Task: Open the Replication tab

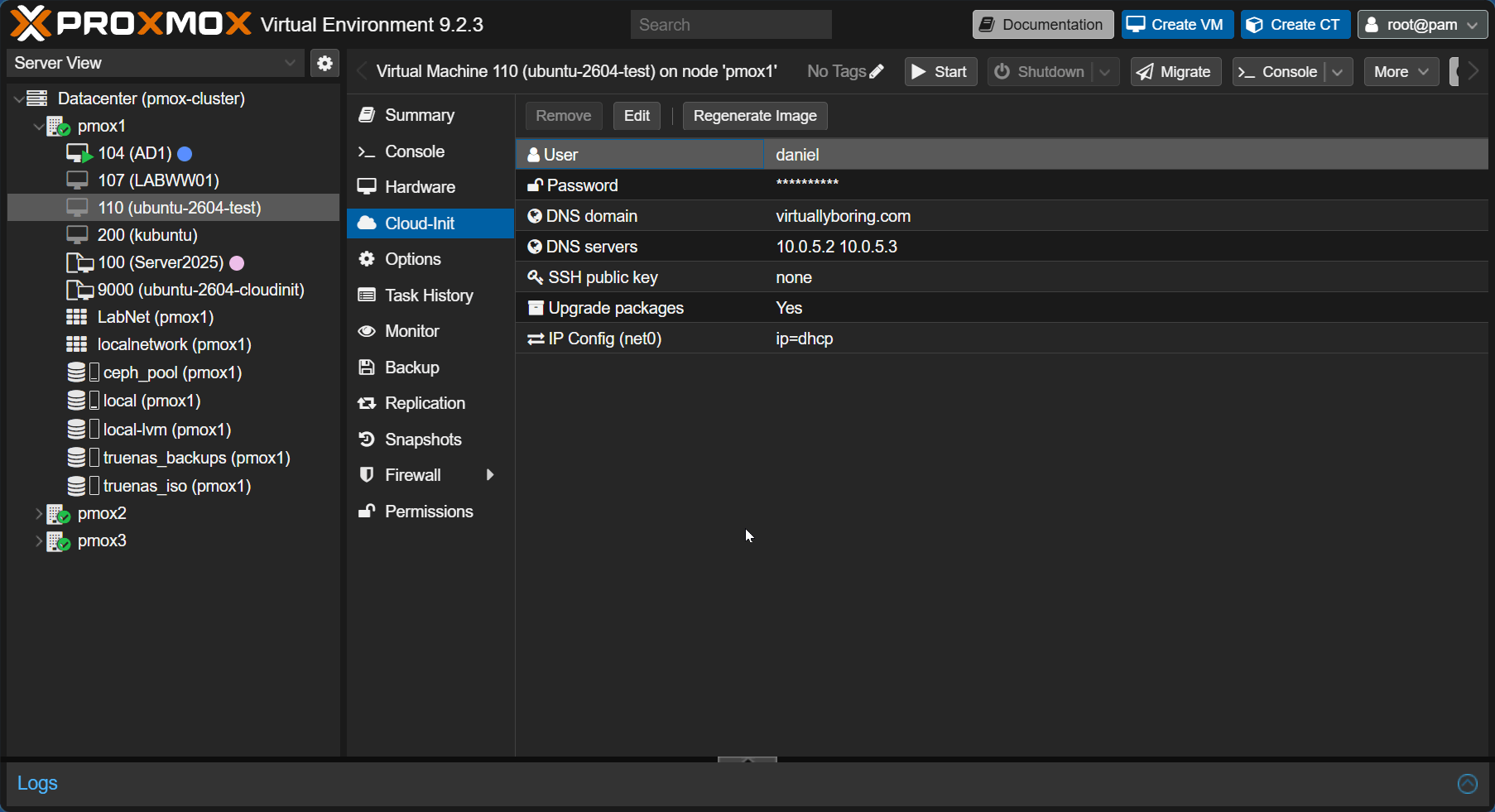Action: 430,403
